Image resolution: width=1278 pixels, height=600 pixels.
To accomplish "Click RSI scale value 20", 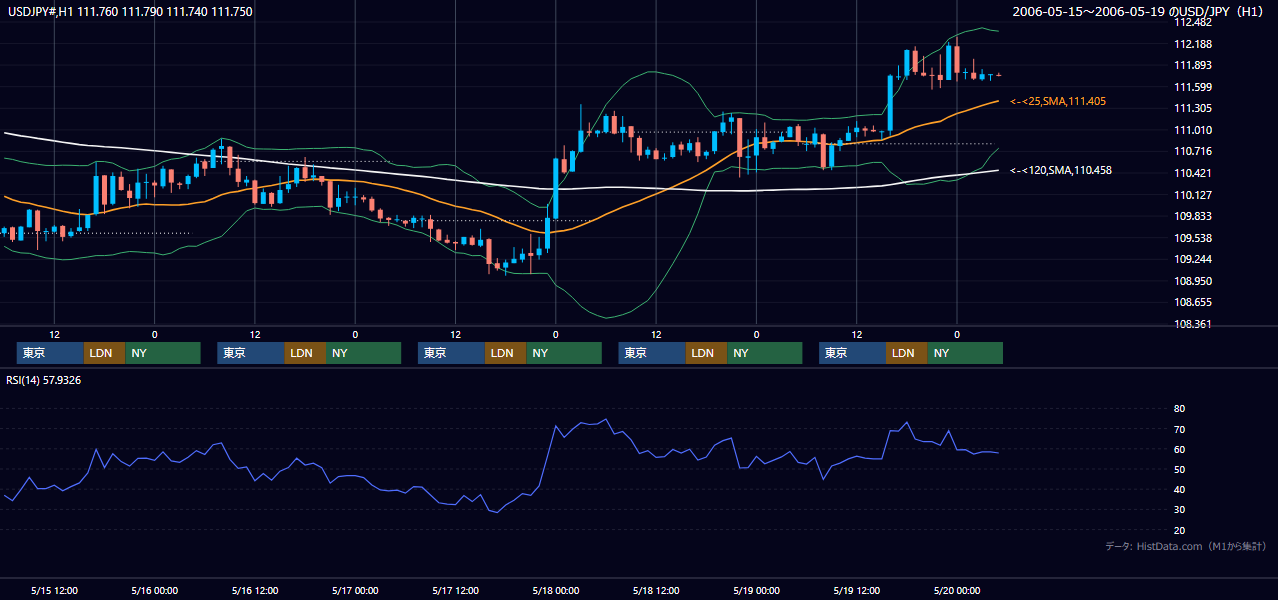I will click(1179, 531).
